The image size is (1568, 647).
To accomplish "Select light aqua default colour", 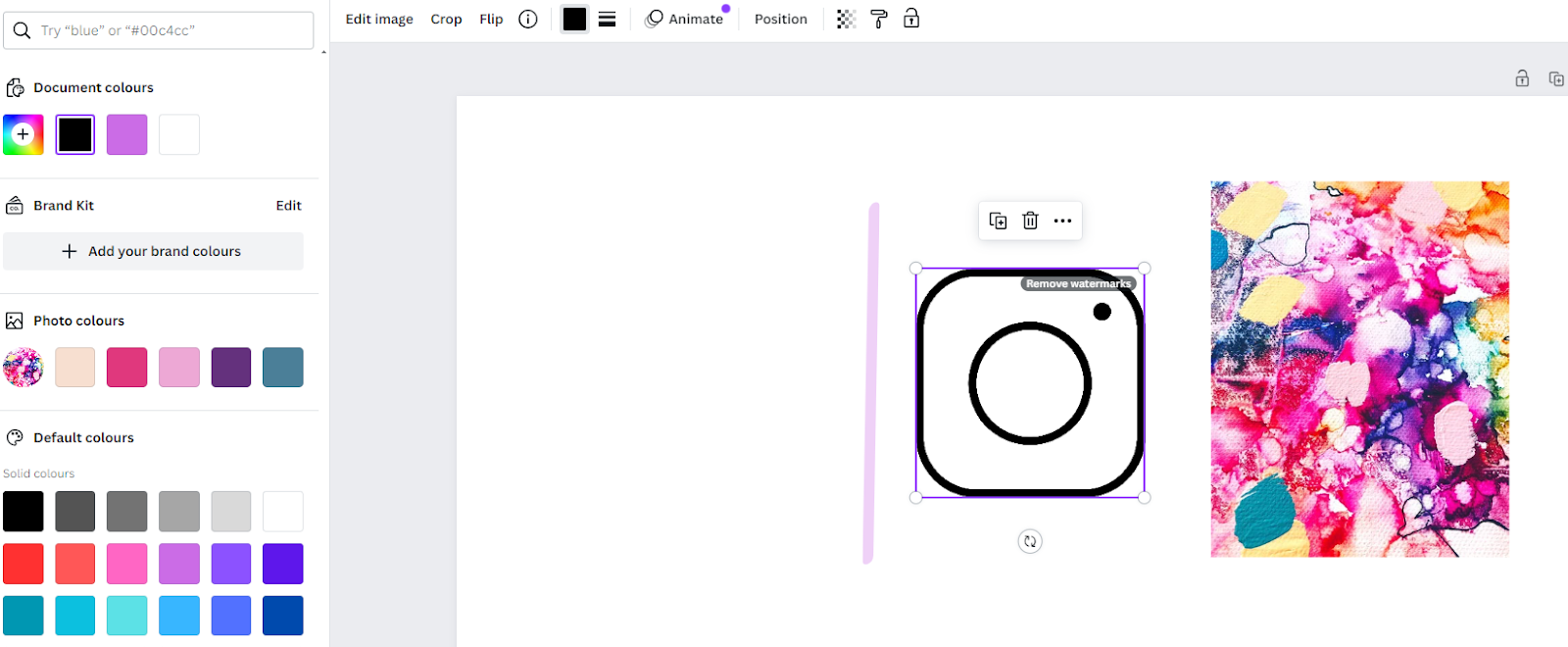I will [127, 616].
